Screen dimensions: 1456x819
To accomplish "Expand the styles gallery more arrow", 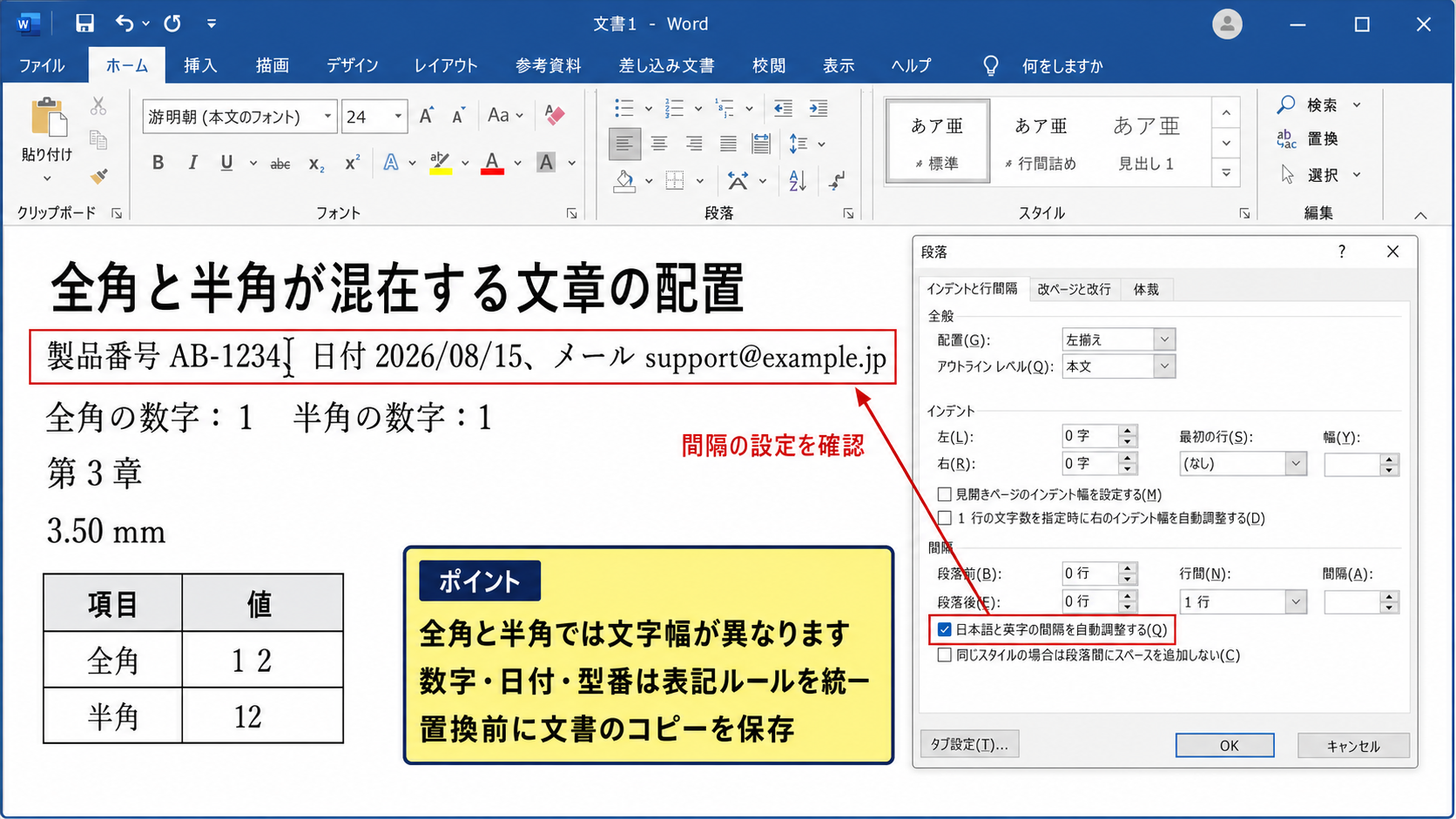I will (x=1226, y=173).
